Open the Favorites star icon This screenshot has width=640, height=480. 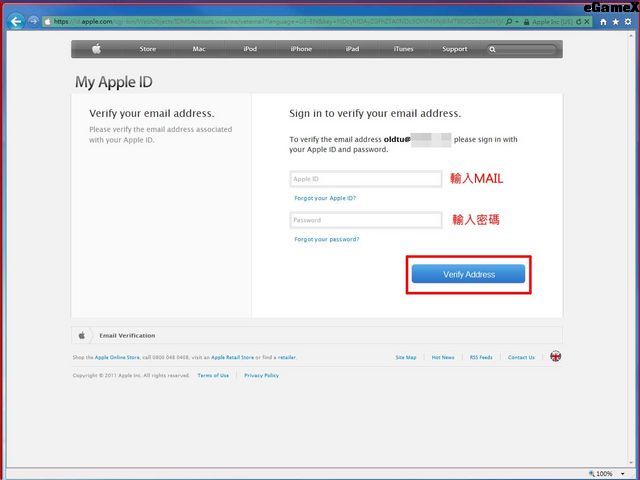pos(616,22)
